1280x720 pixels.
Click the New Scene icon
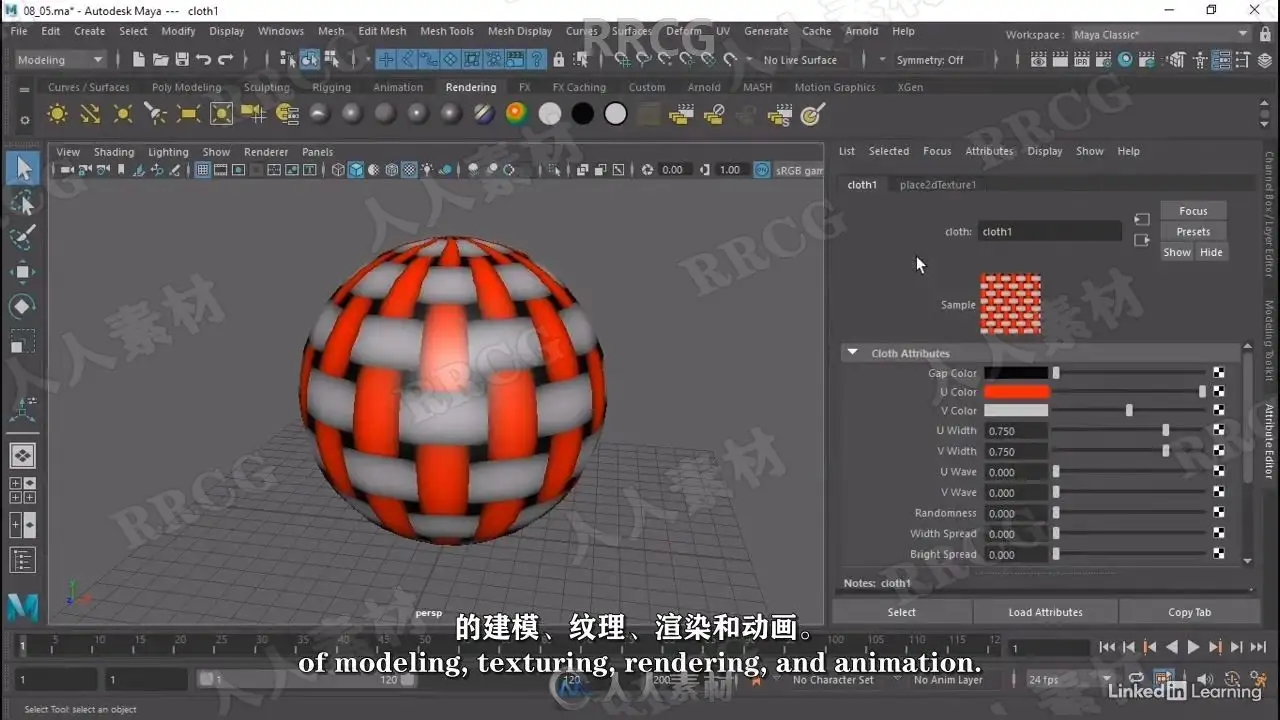tap(139, 60)
